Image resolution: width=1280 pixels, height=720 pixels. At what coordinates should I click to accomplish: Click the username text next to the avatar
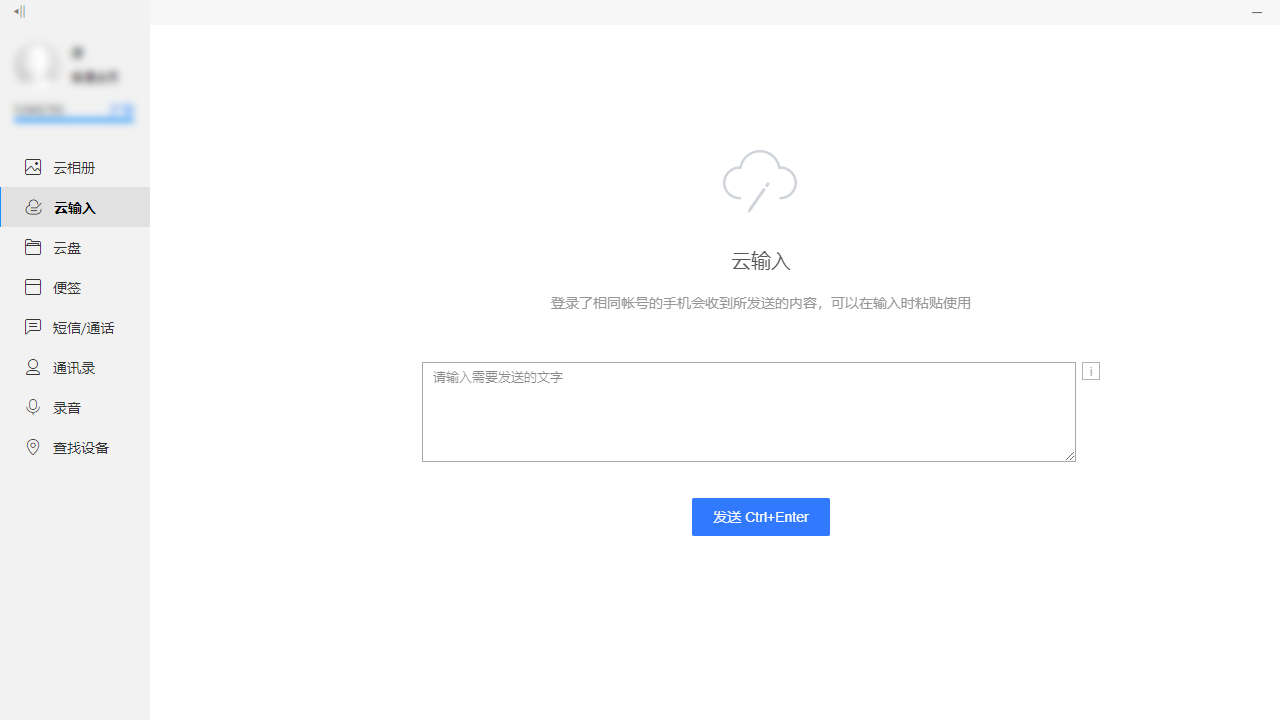click(x=95, y=76)
